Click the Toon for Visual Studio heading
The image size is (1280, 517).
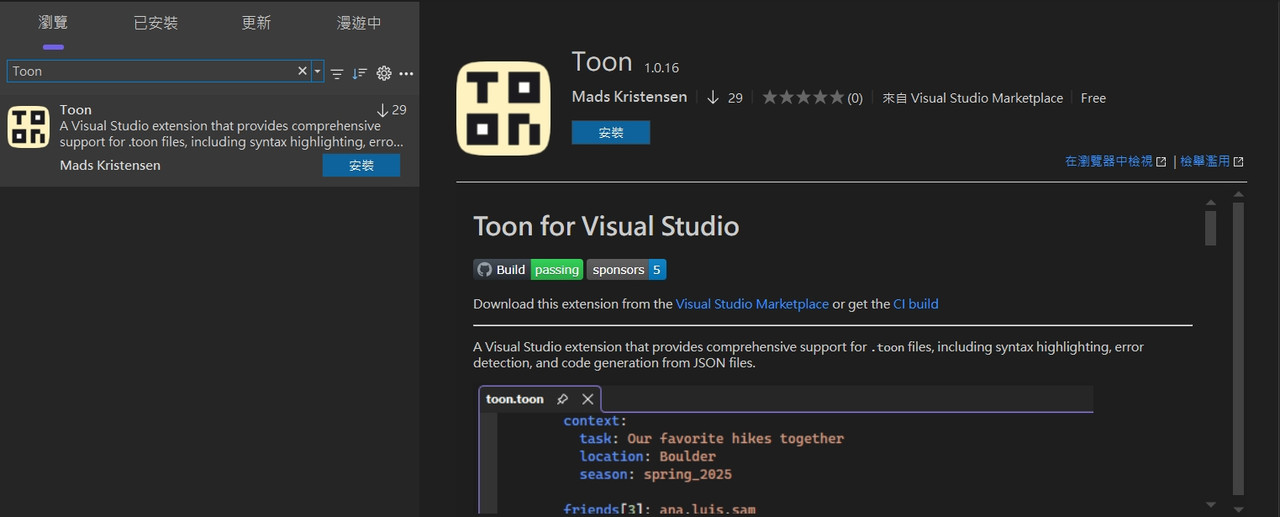(x=606, y=226)
